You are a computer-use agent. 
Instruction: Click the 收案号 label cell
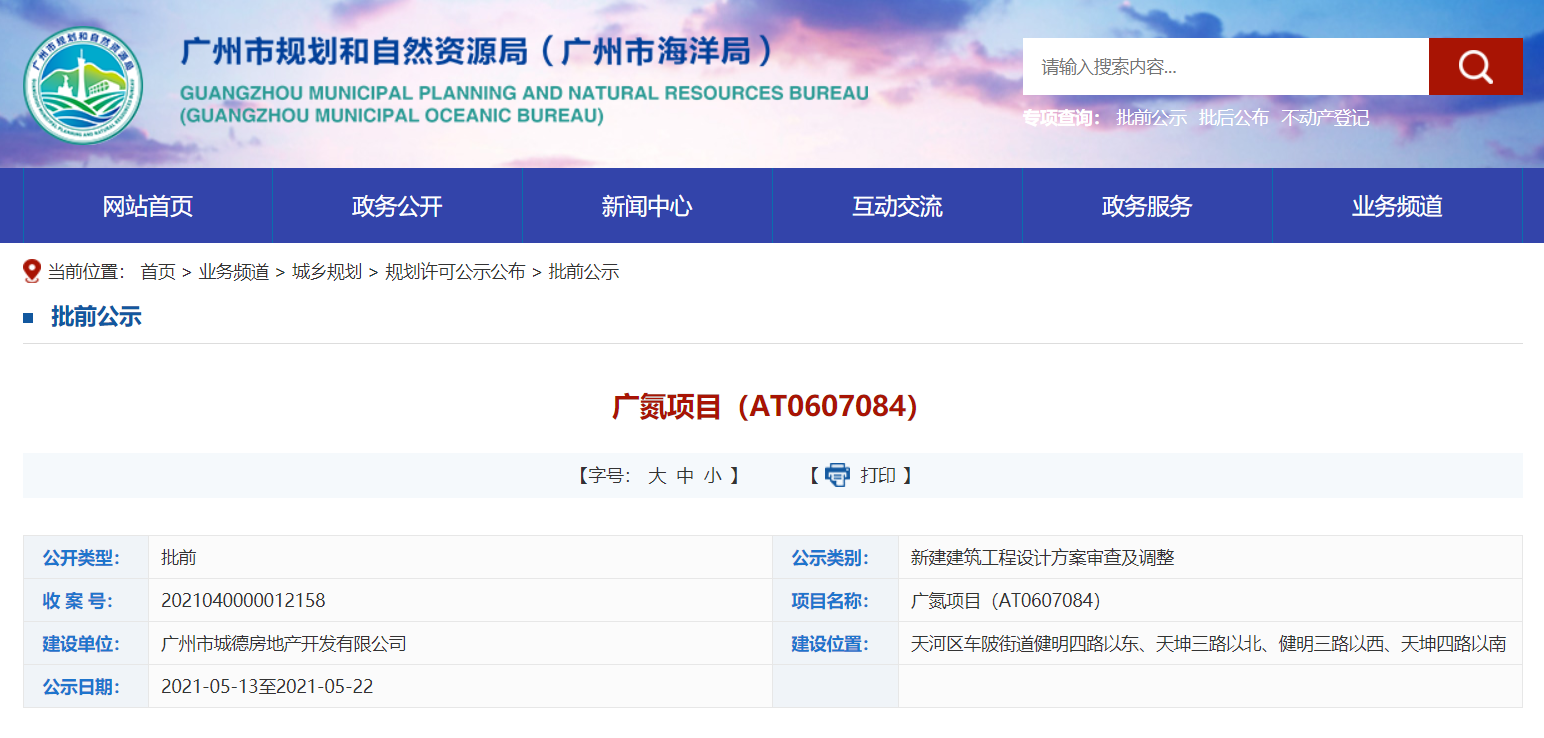tap(86, 601)
